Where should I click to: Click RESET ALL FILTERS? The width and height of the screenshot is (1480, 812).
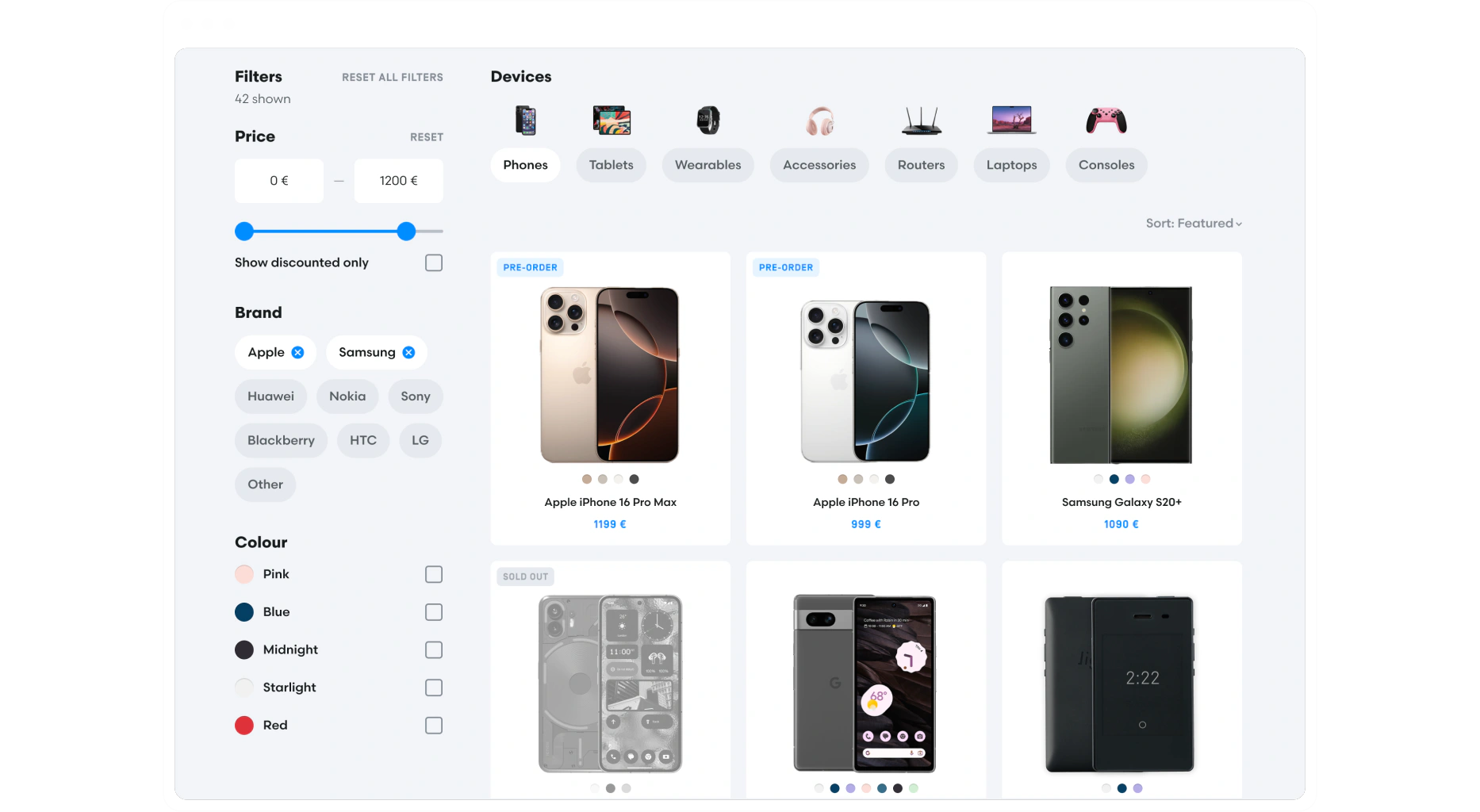pyautogui.click(x=393, y=77)
